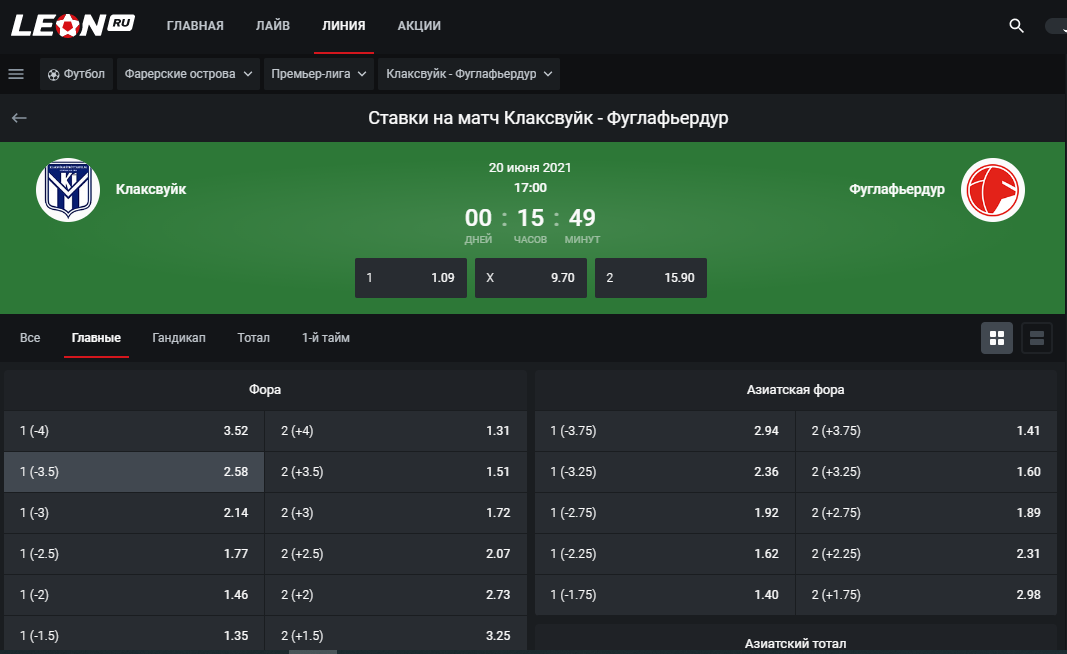1067x654 pixels.
Task: Expand the Фарерские острова dropdown
Action: click(x=188, y=73)
